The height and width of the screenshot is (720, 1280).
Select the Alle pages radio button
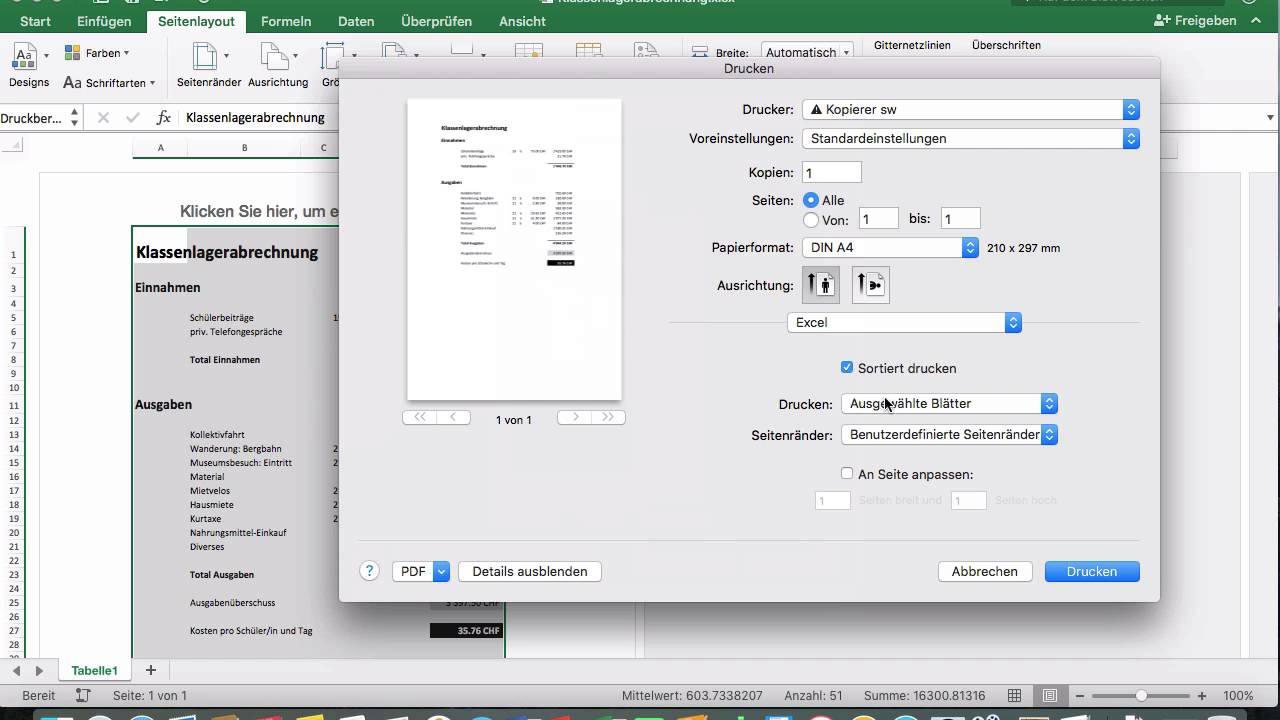811,200
